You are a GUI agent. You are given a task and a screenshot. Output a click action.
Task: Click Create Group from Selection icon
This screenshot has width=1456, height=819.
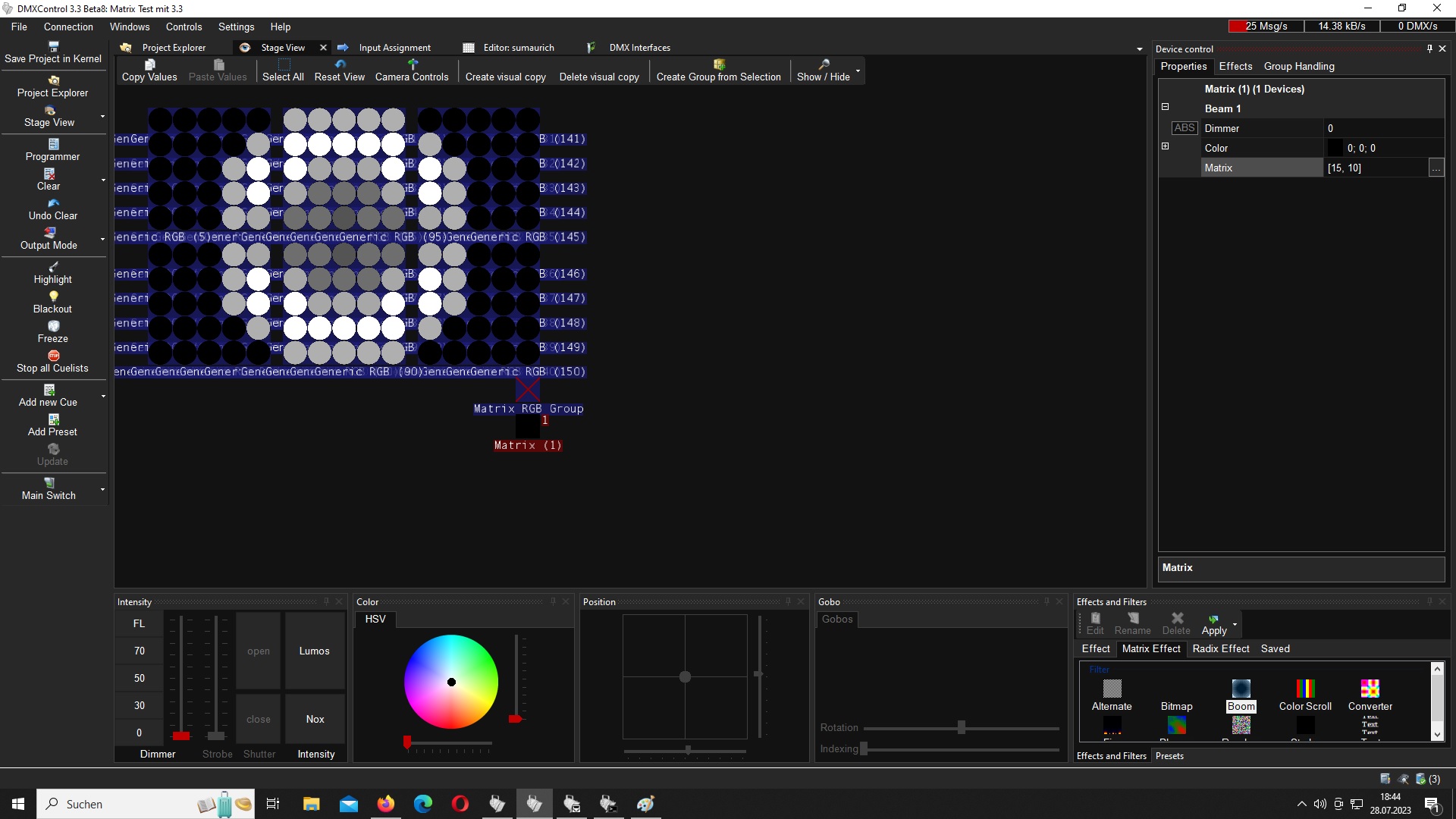point(718,65)
